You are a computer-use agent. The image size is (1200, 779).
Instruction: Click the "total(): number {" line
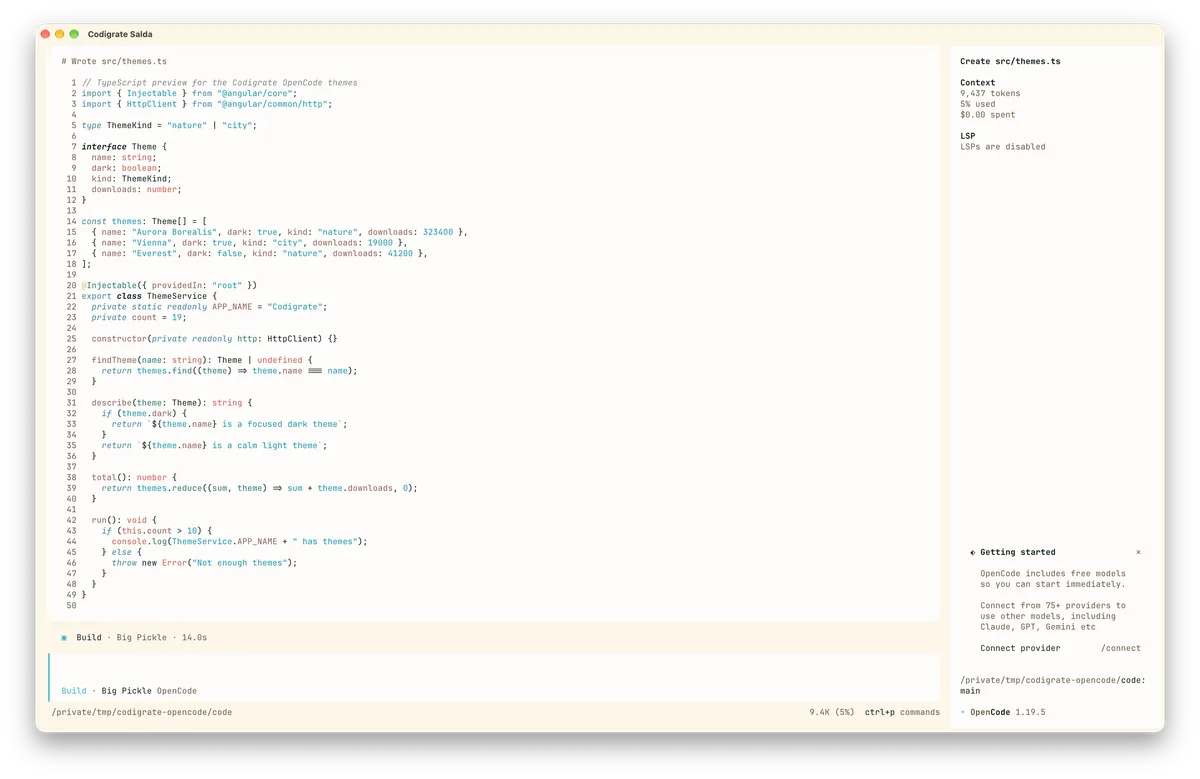[x=134, y=477]
